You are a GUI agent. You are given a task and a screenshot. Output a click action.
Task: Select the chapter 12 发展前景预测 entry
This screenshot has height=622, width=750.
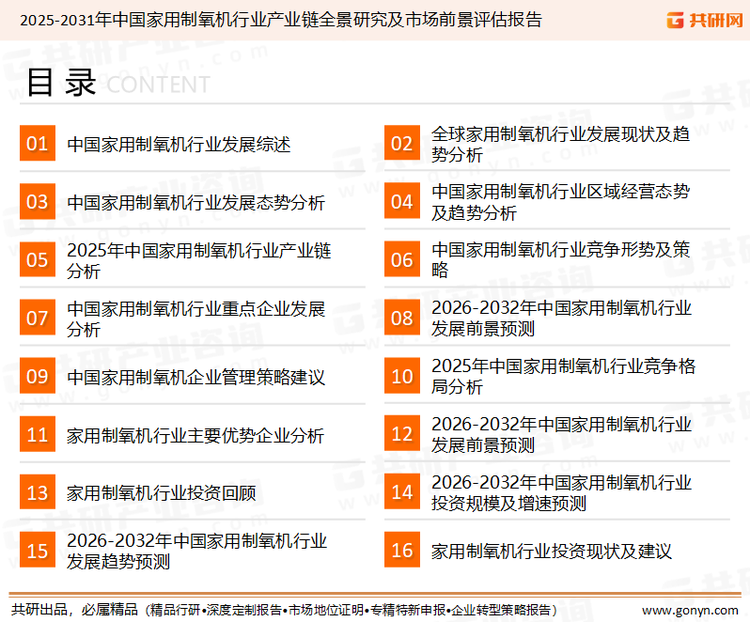click(561, 434)
